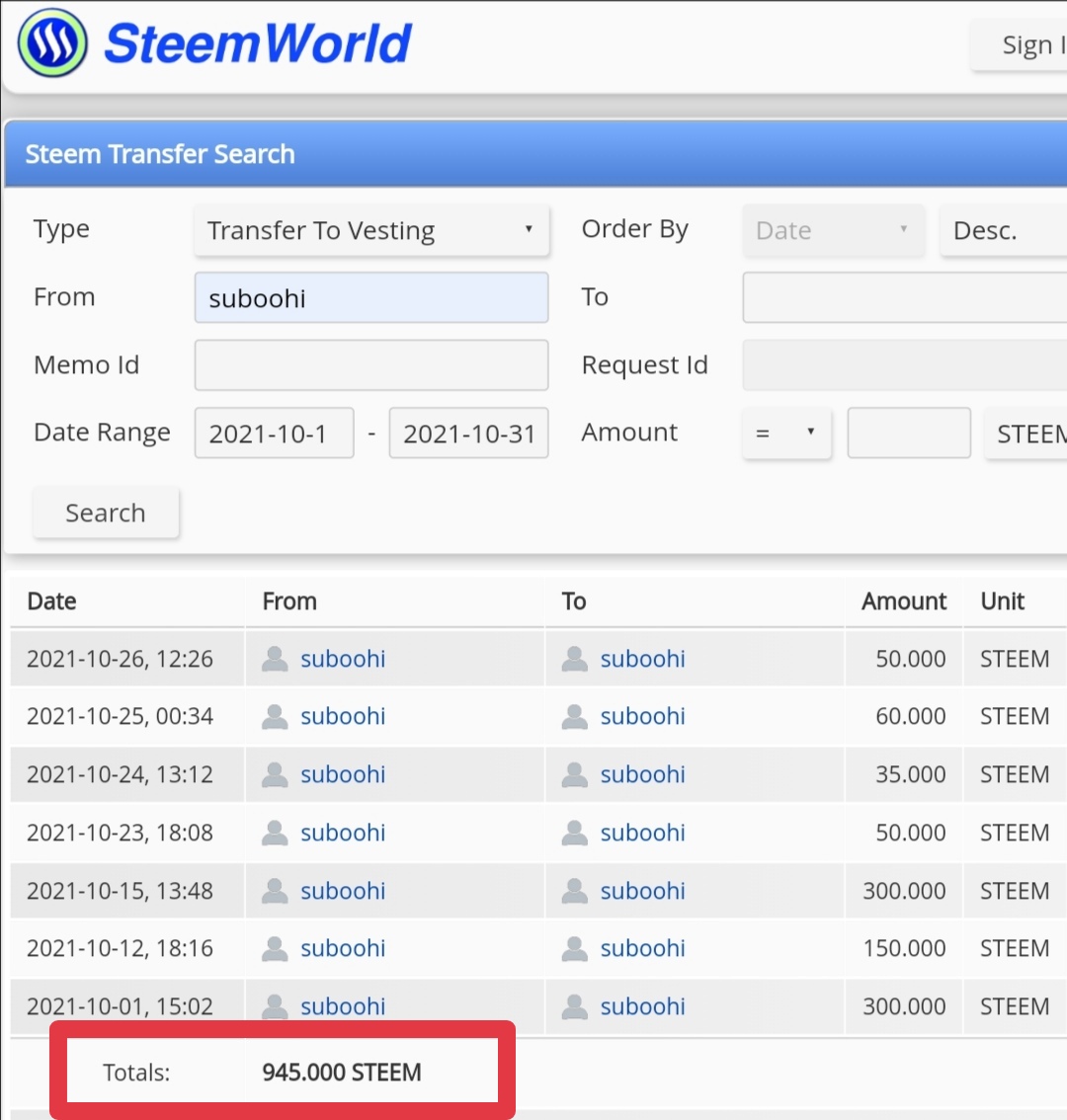Click From user icon in 2021-10-26 row
The height and width of the screenshot is (1120, 1067).
tap(275, 659)
